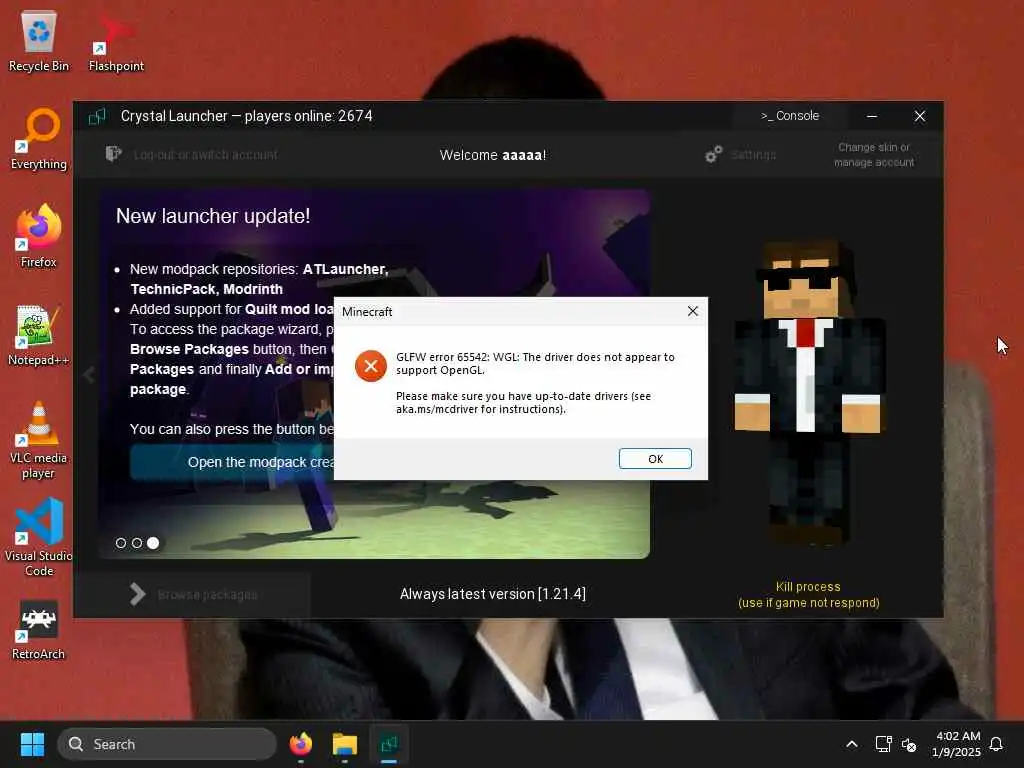The height and width of the screenshot is (768, 1024).
Task: Open the Recycle Bin desktop icon
Action: pyautogui.click(x=39, y=41)
